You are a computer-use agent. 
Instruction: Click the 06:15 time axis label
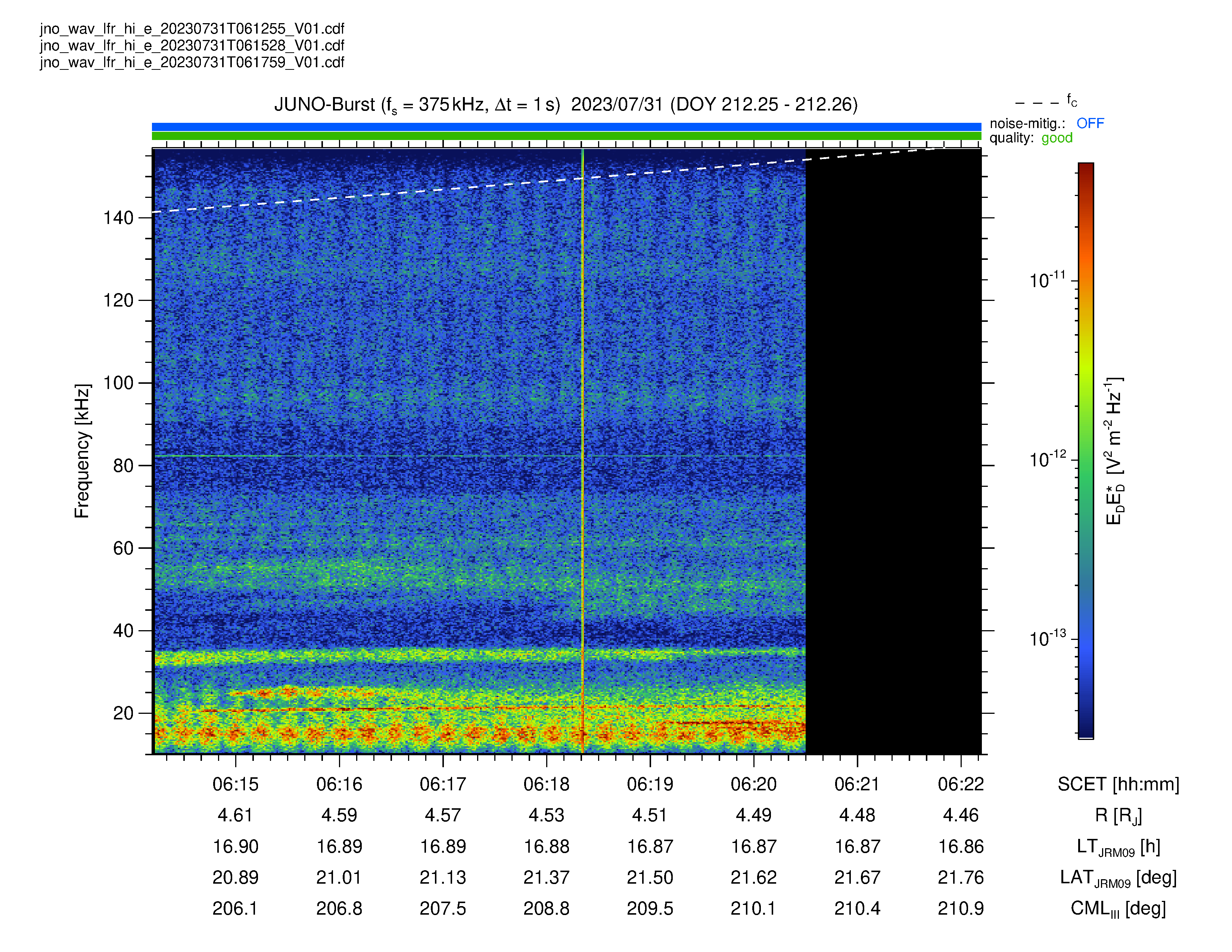[x=235, y=784]
